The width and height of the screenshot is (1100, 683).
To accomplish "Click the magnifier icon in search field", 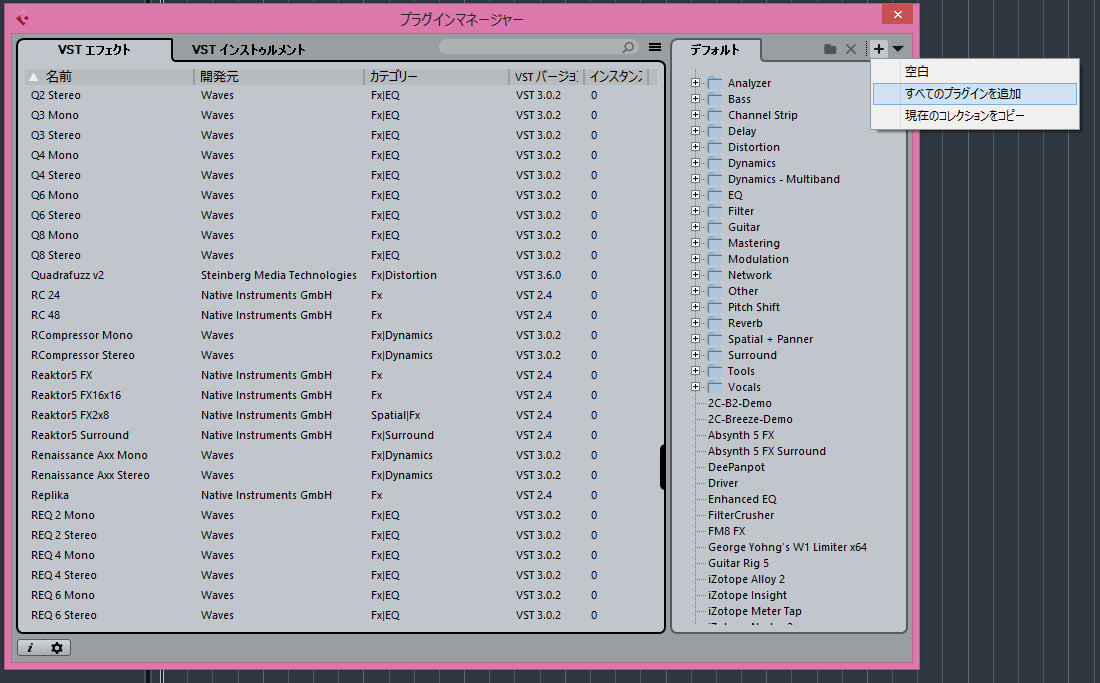I will (628, 47).
